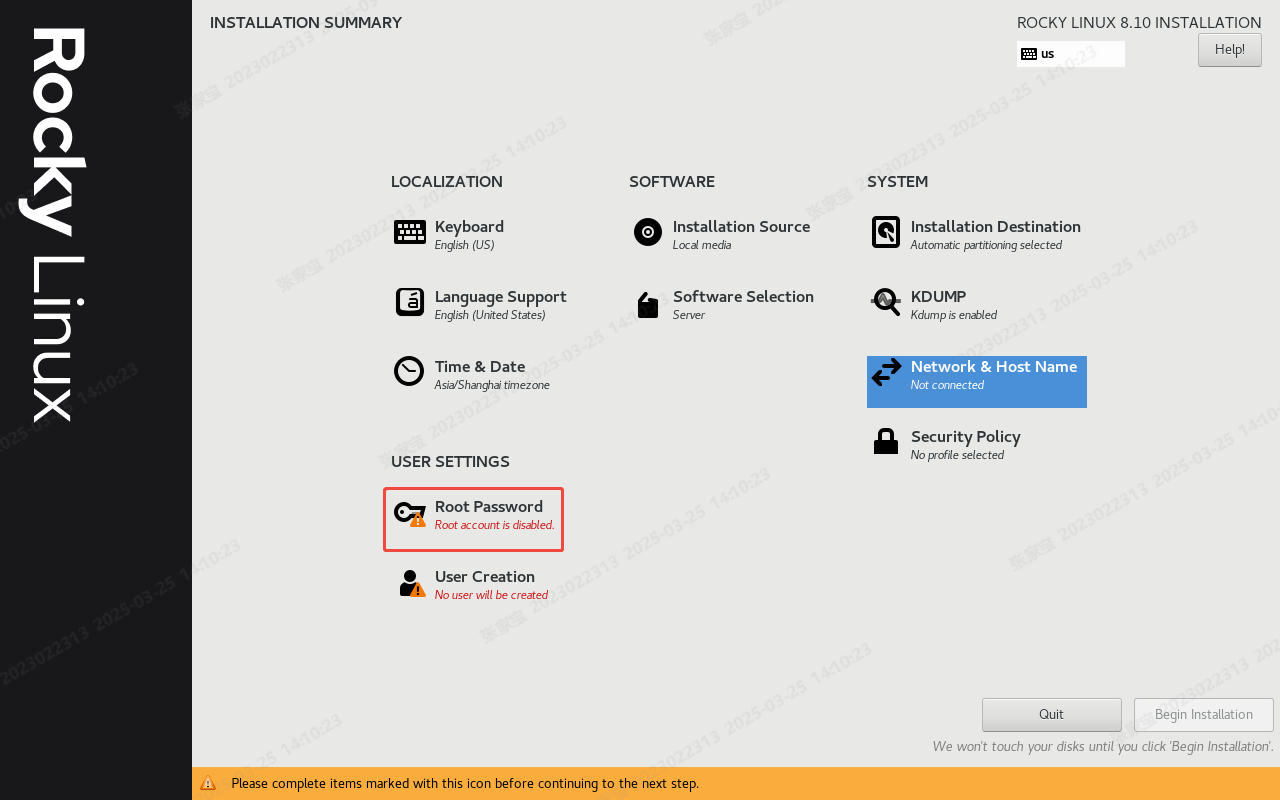Open Security Policy lock icon
Image resolution: width=1280 pixels, height=800 pixels.
pos(886,441)
